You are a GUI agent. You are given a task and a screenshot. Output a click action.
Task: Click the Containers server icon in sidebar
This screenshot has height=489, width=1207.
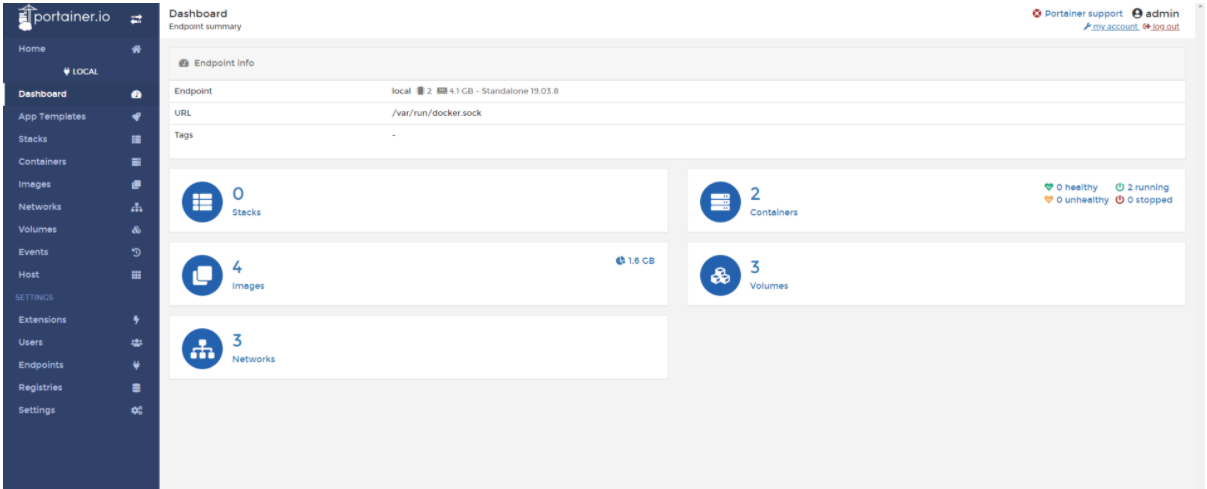(x=137, y=162)
